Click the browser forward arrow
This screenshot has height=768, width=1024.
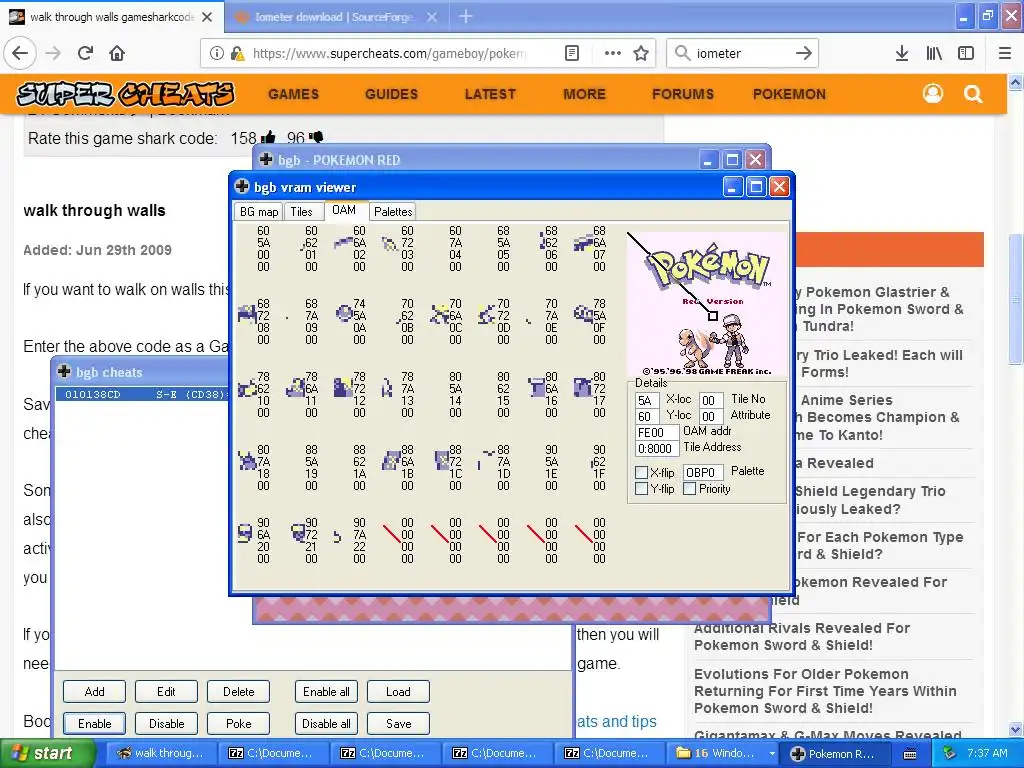[x=53, y=53]
